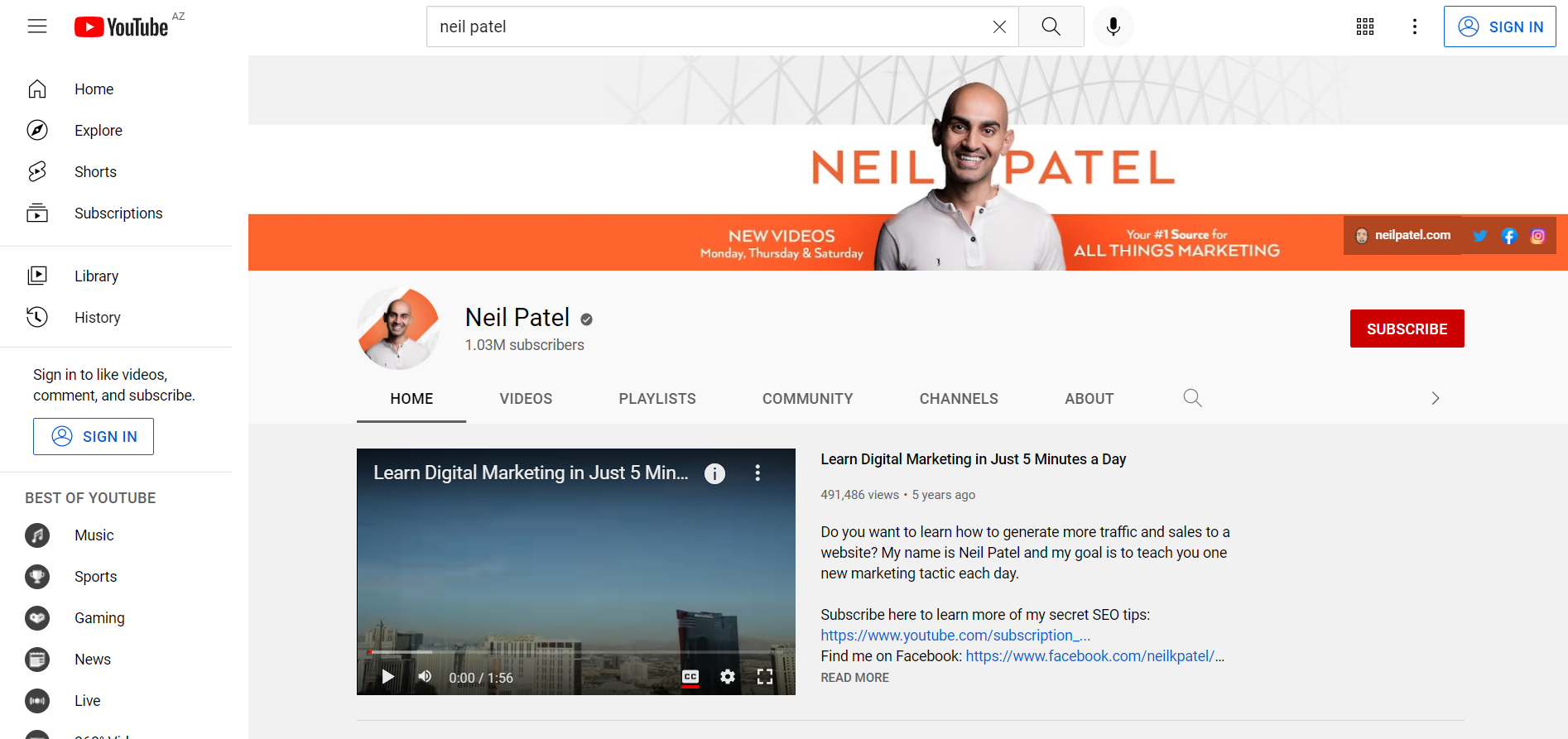The width and height of the screenshot is (1568, 739).
Task: Click the video progress bar
Action: tap(576, 652)
